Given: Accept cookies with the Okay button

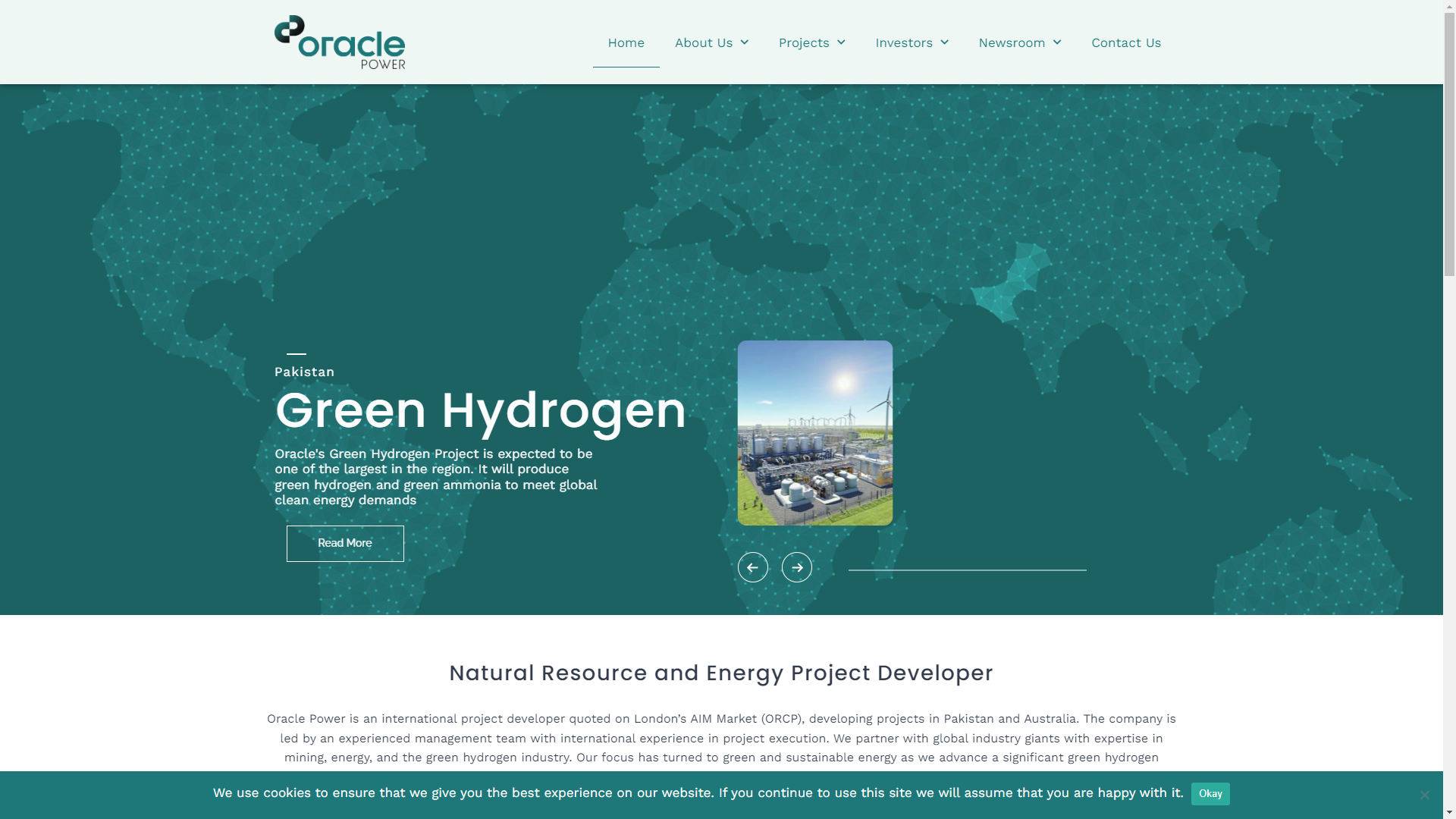Looking at the screenshot, I should click(1210, 794).
